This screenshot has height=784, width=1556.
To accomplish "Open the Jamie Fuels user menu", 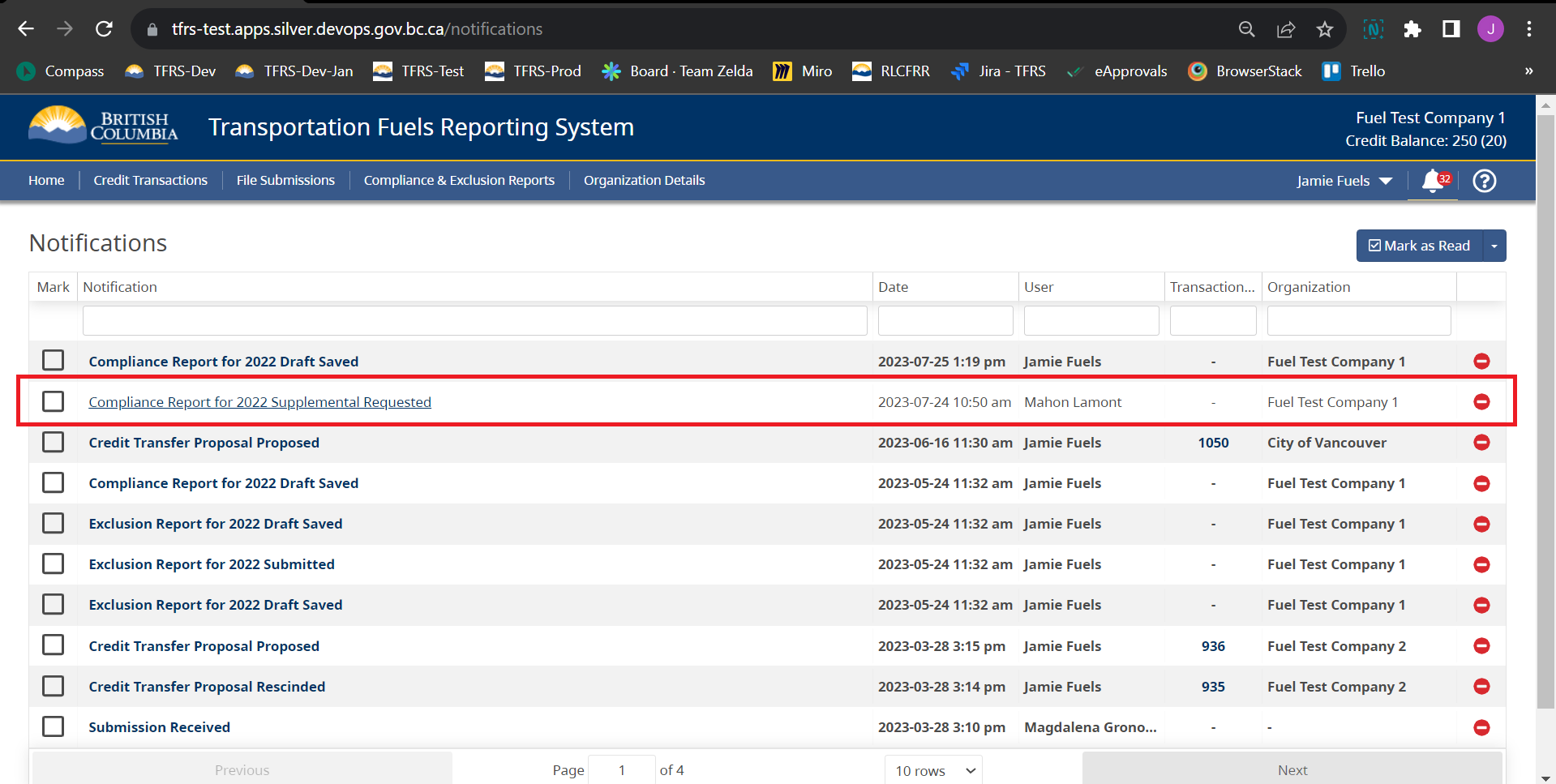I will coord(1344,181).
